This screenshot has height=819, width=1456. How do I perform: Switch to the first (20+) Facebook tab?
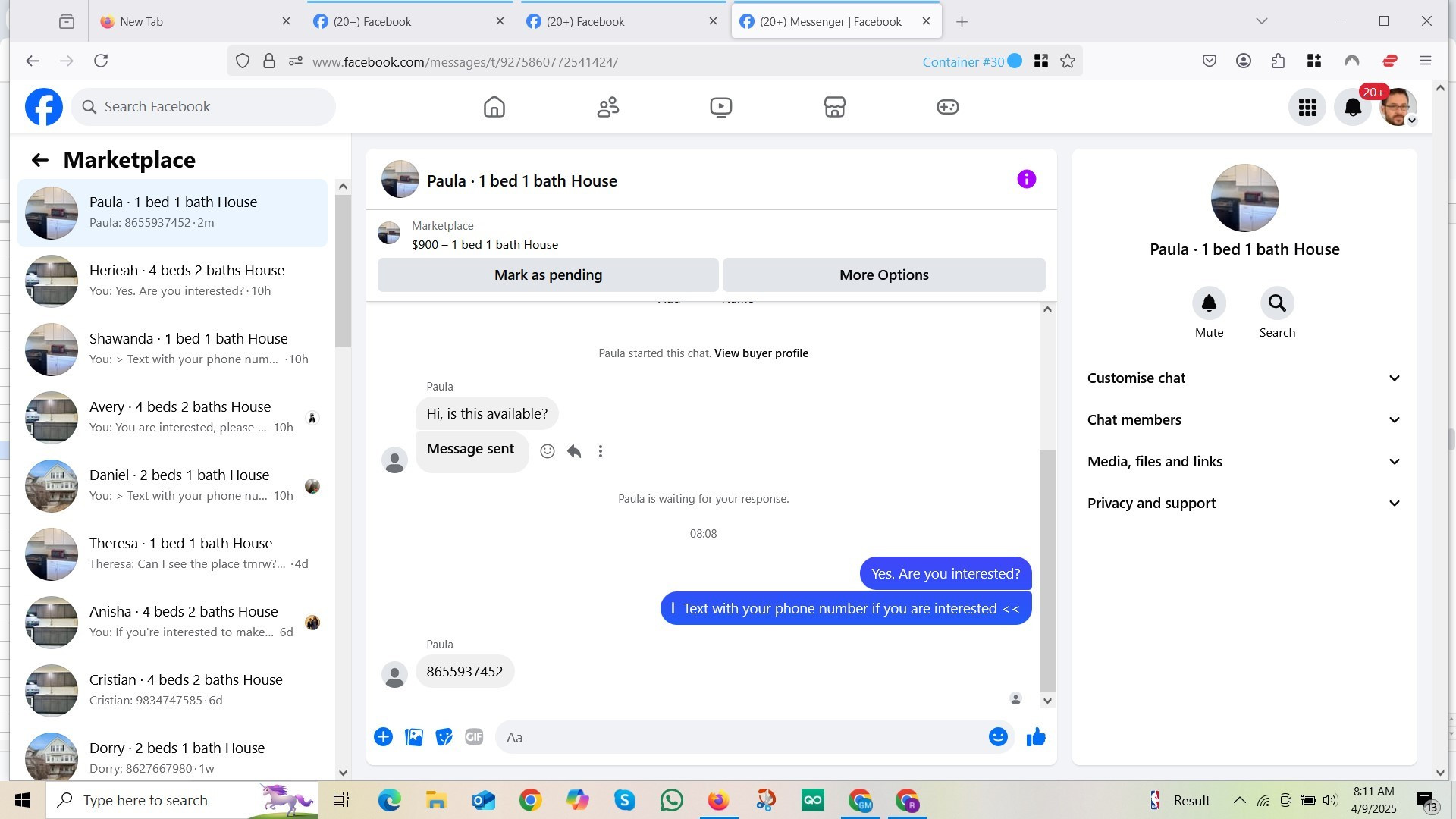coord(408,21)
